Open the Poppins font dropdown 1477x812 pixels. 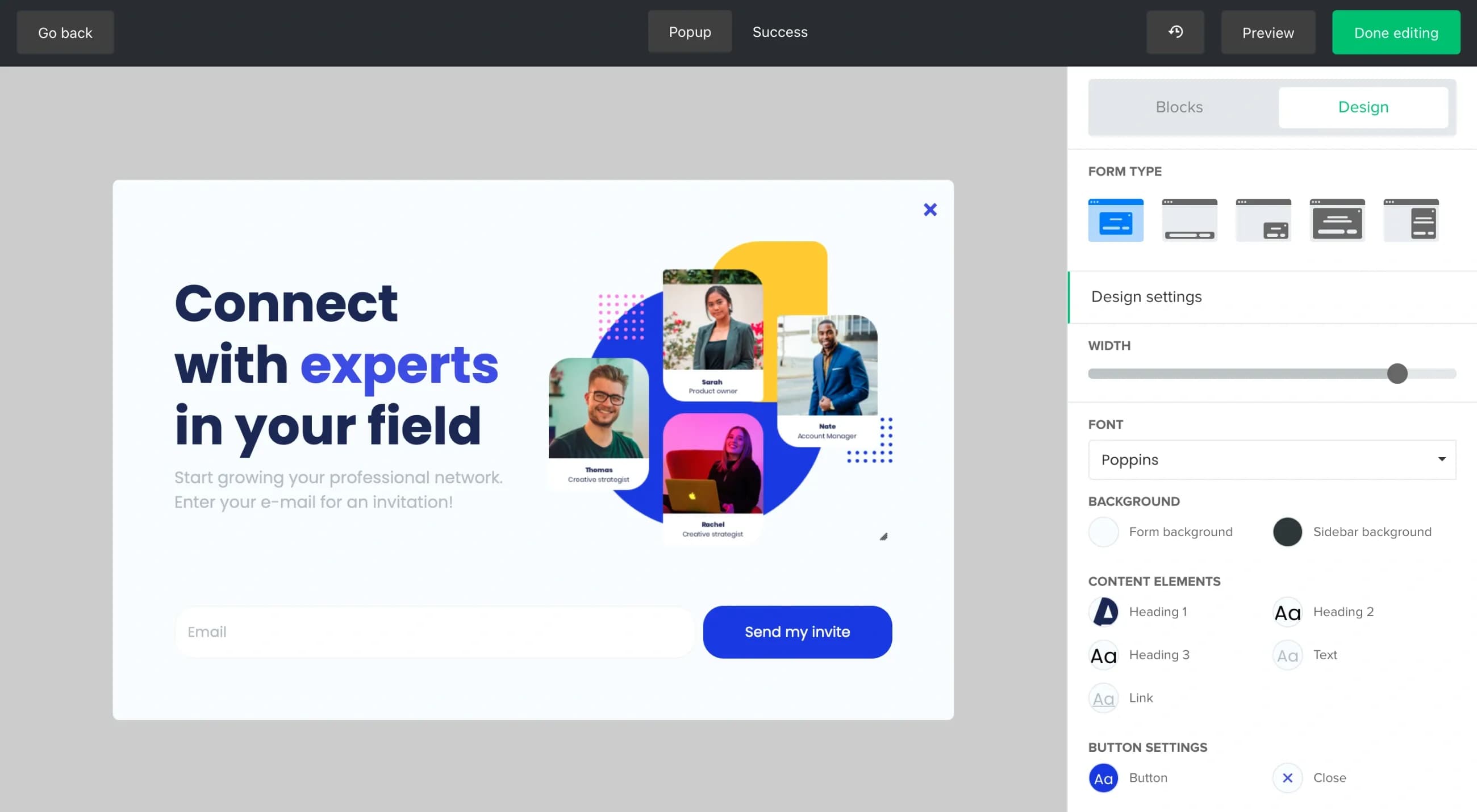pos(1271,459)
